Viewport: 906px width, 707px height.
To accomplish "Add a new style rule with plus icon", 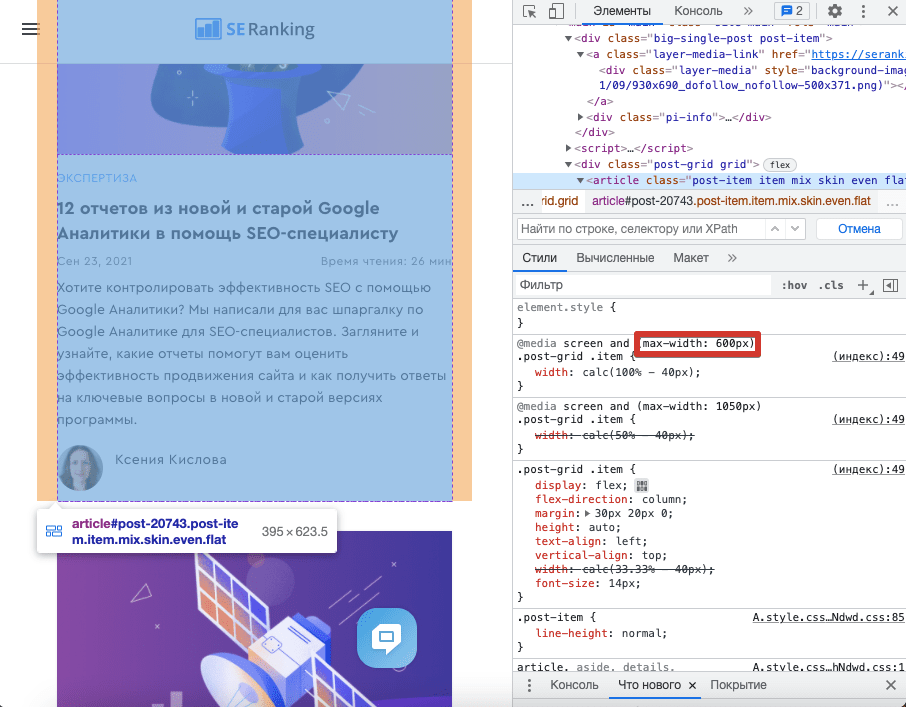I will coord(863,285).
